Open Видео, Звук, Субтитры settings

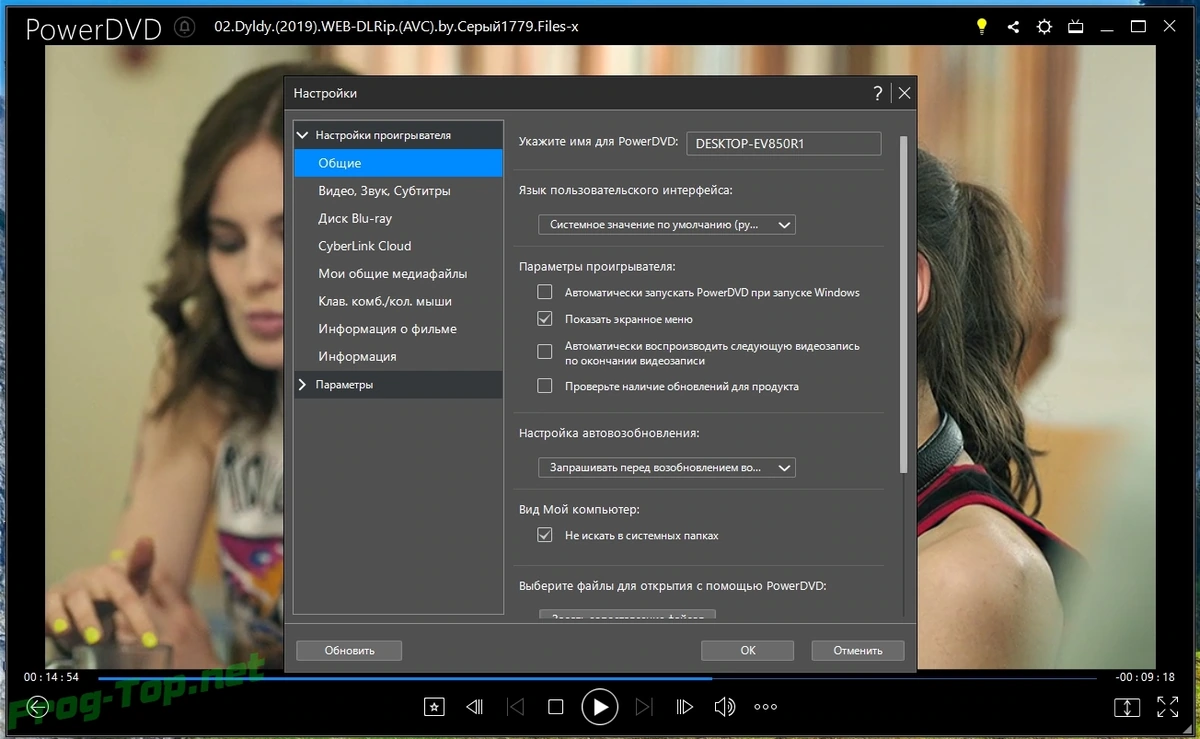(x=398, y=190)
